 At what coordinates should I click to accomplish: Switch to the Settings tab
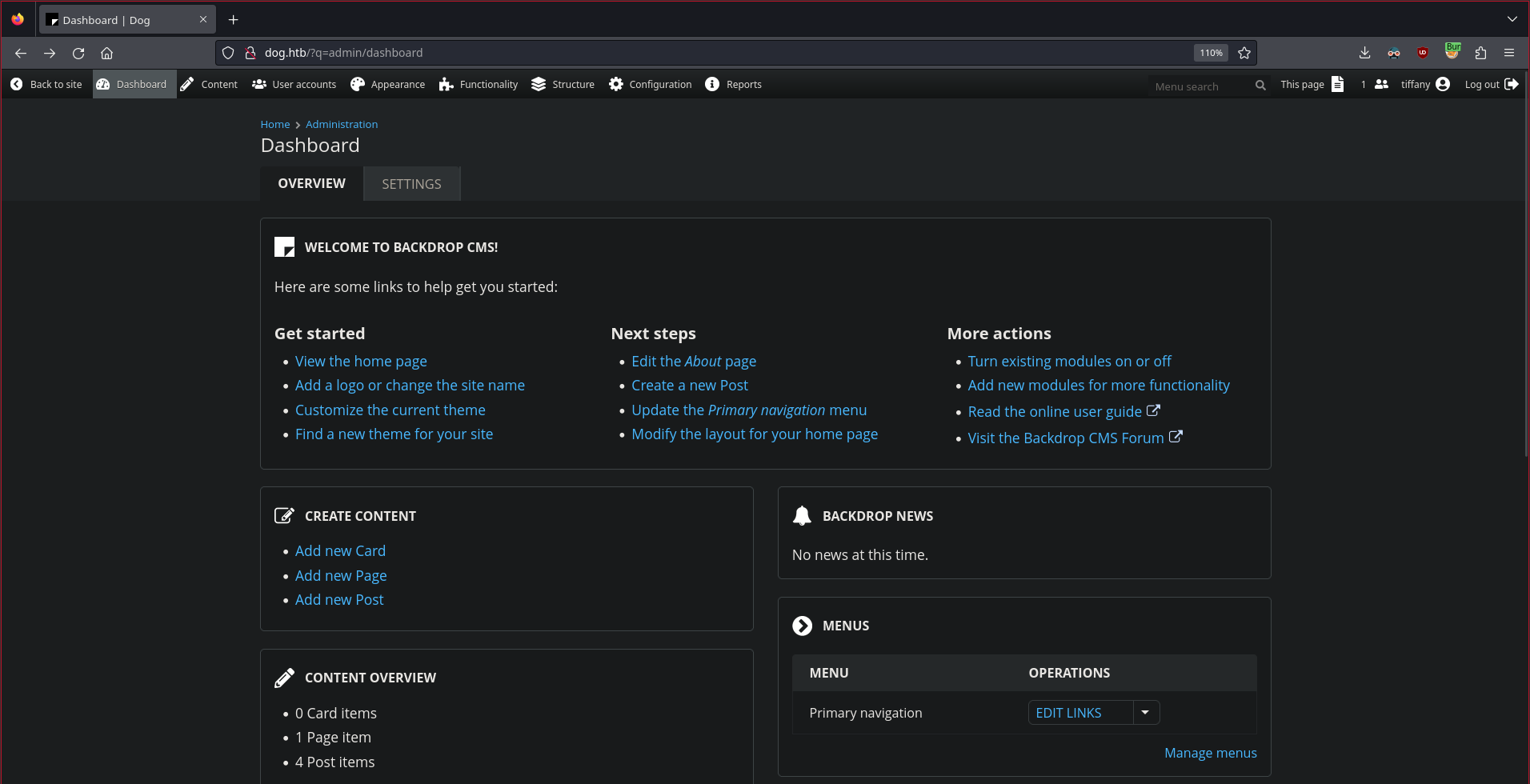(x=411, y=184)
